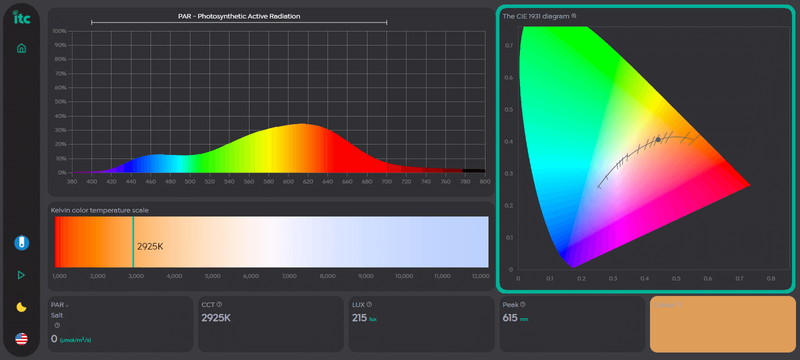Image resolution: width=800 pixels, height=360 pixels.
Task: Open the Colour help info icon
Action: [680, 304]
